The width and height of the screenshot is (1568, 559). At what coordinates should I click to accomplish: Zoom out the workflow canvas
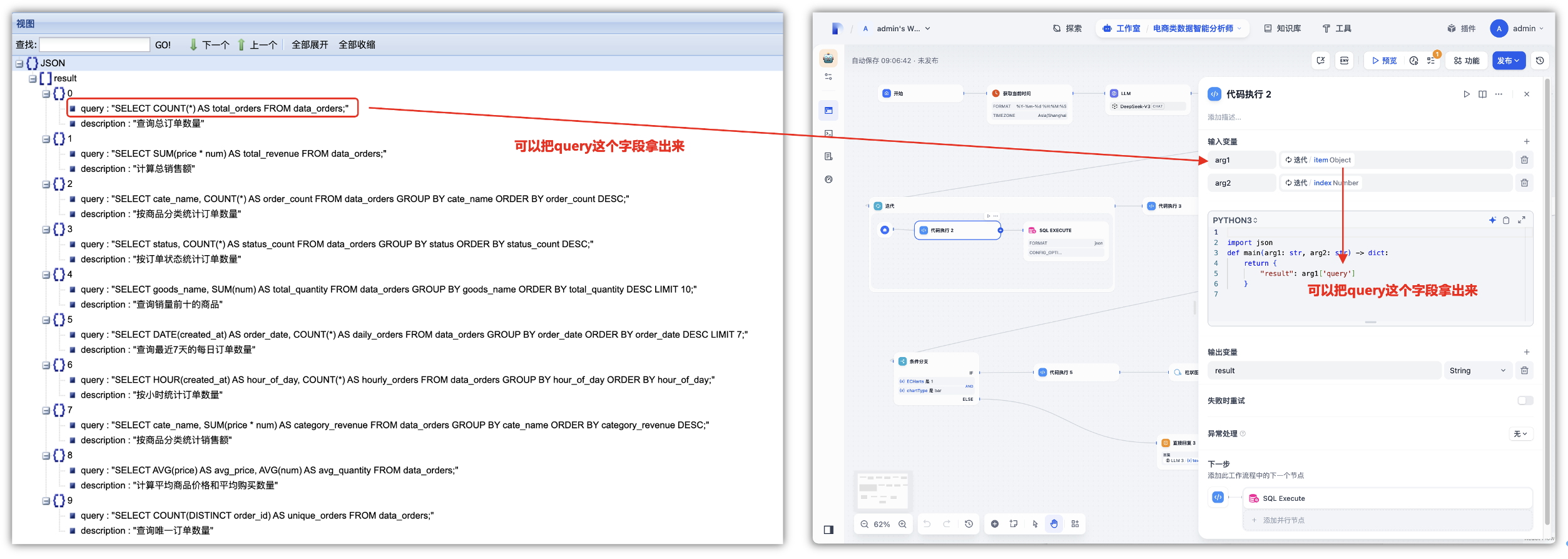(864, 525)
